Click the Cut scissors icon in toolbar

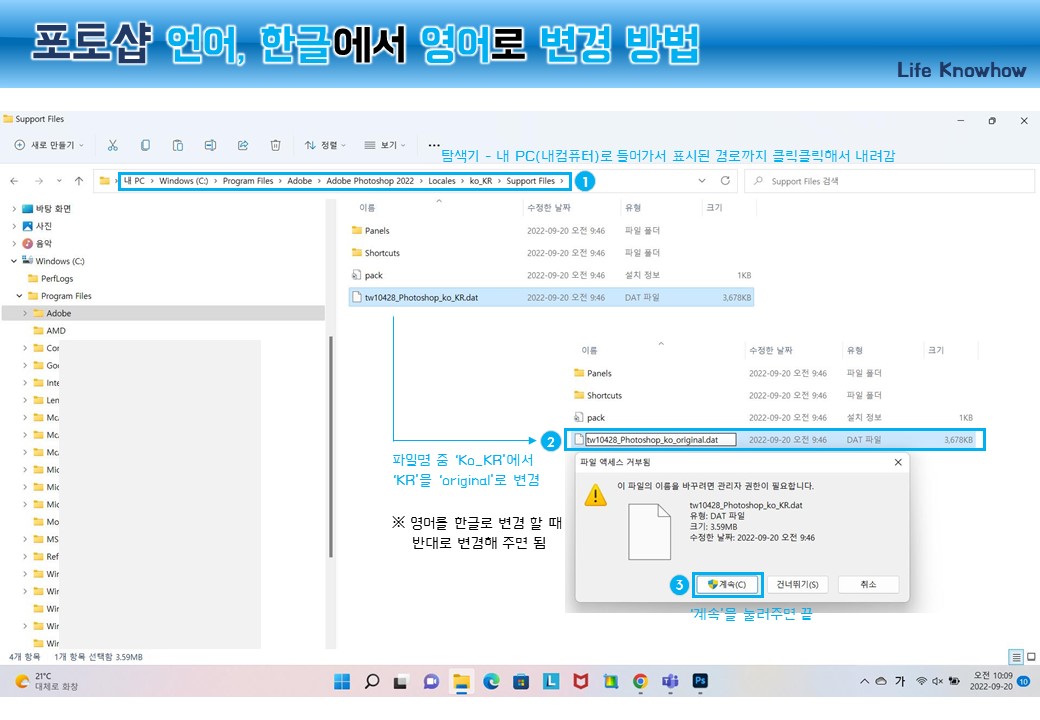tap(113, 145)
